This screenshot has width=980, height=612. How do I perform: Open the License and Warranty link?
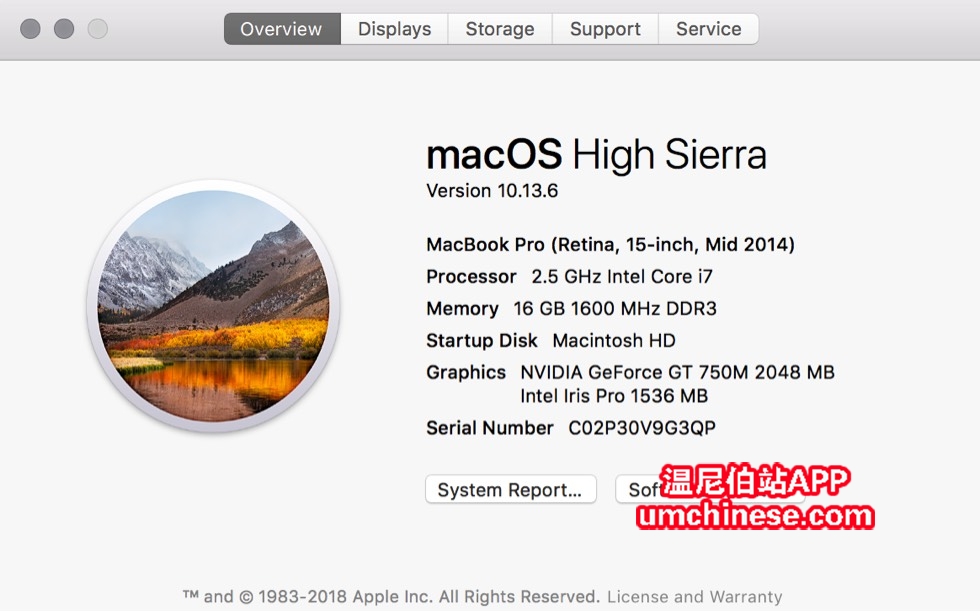coord(694,597)
